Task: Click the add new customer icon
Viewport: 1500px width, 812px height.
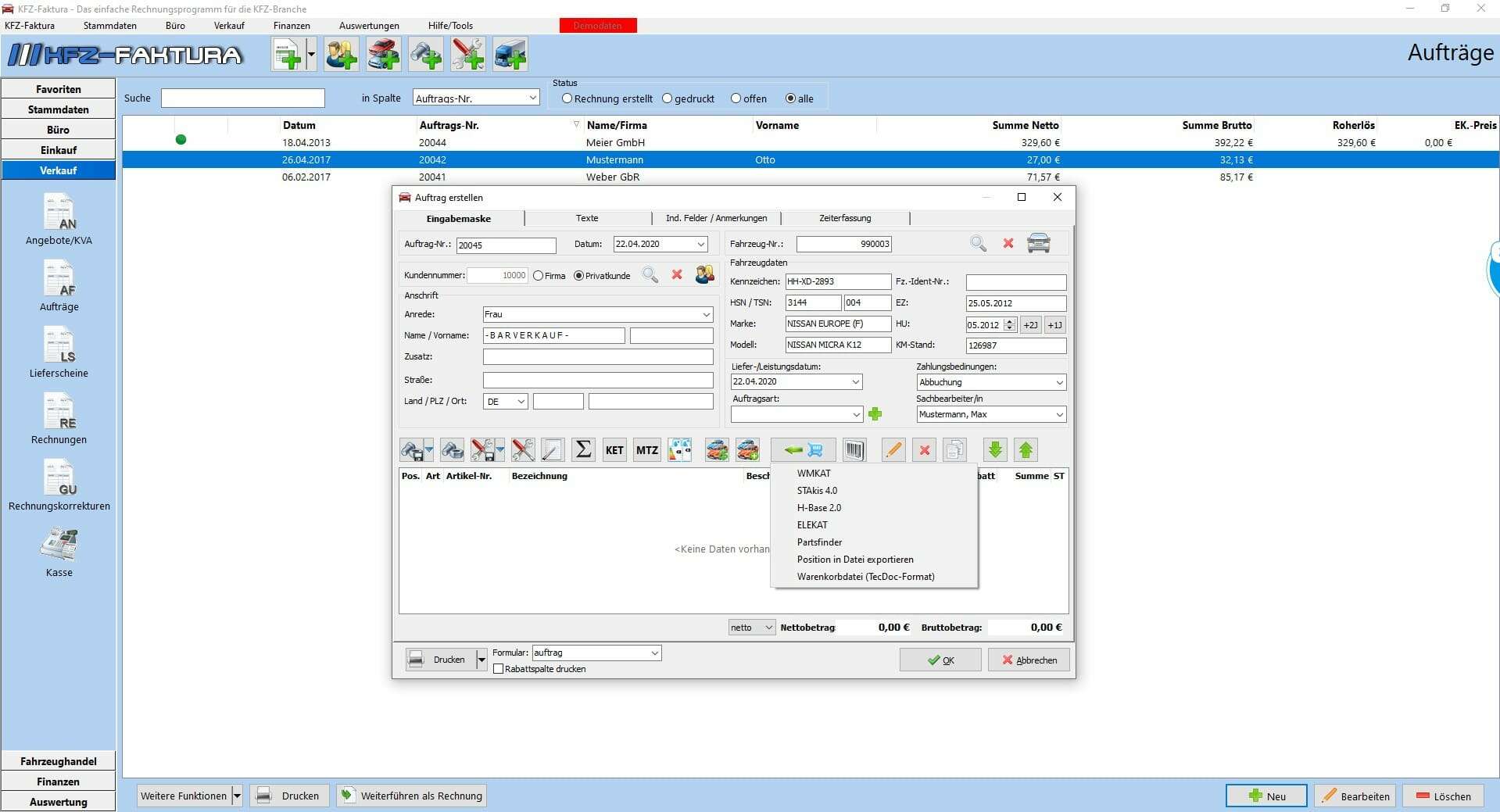Action: 342,55
